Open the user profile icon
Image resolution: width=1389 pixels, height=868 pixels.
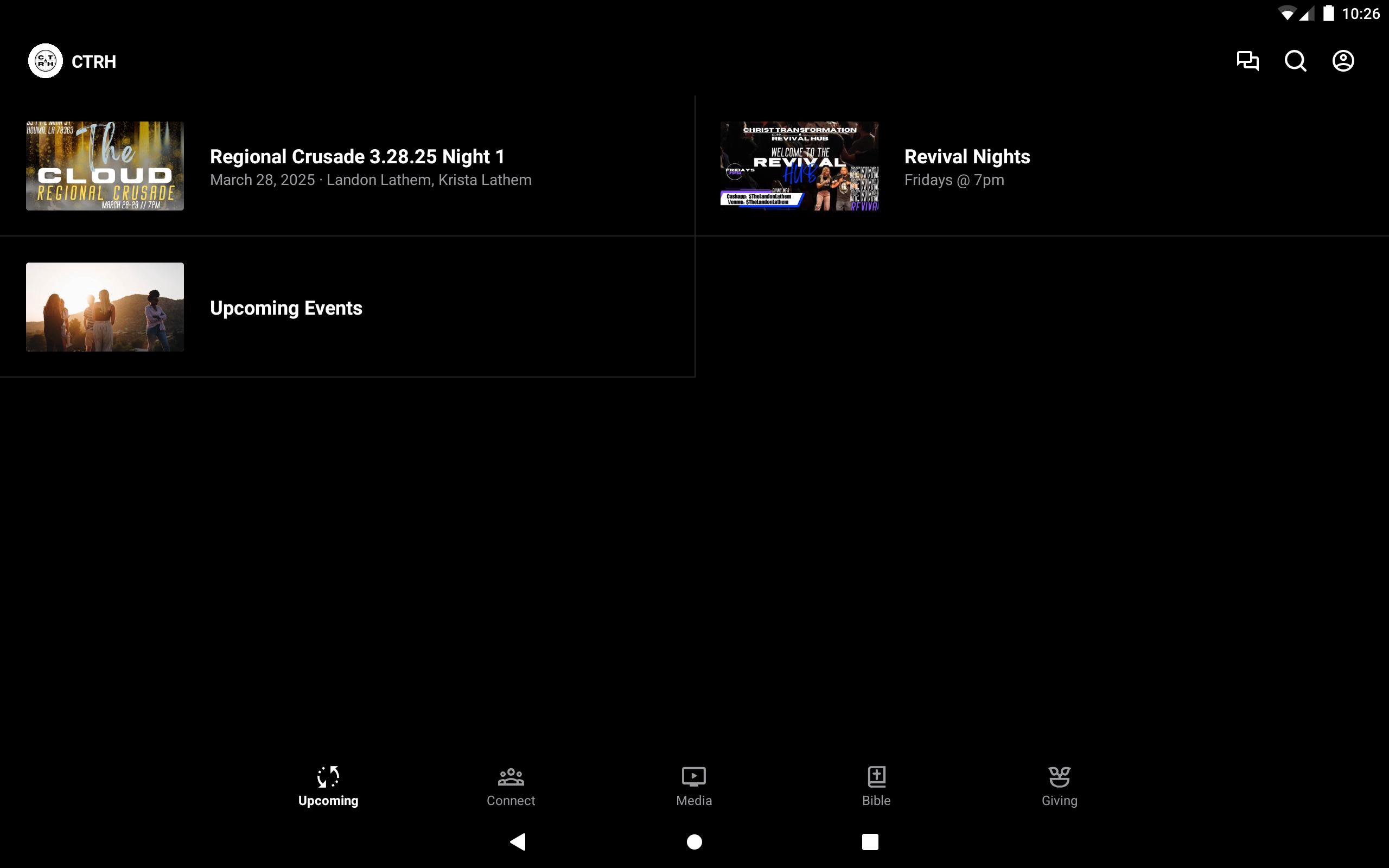coord(1342,61)
